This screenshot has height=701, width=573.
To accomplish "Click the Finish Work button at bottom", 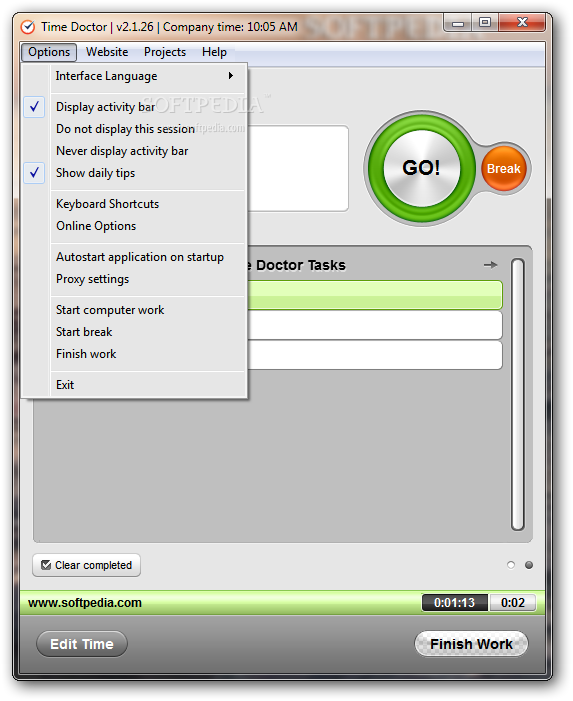I will pyautogui.click(x=471, y=644).
